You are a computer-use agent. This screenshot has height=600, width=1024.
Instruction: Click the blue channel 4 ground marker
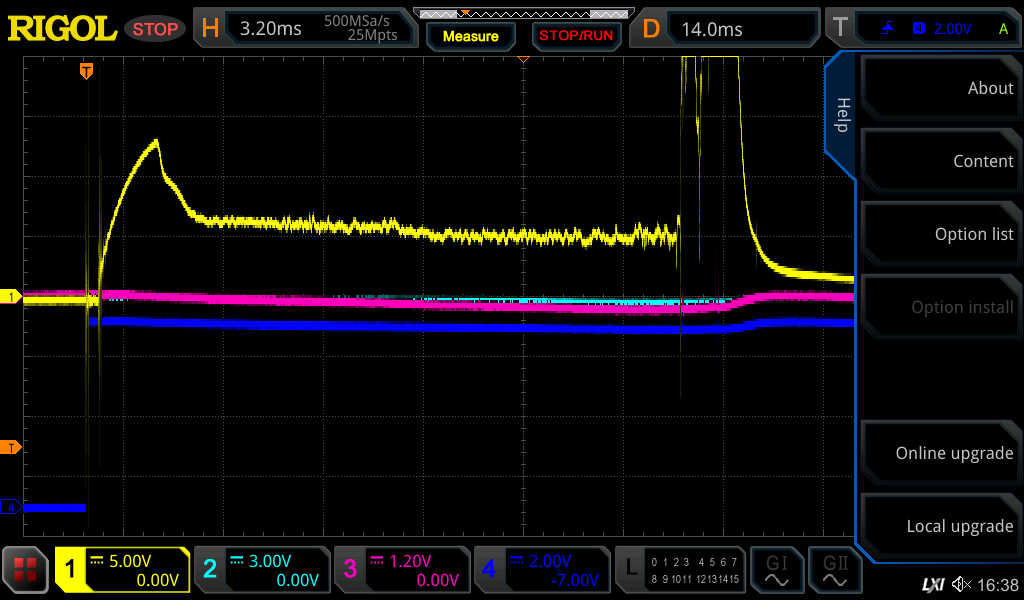[x=11, y=507]
